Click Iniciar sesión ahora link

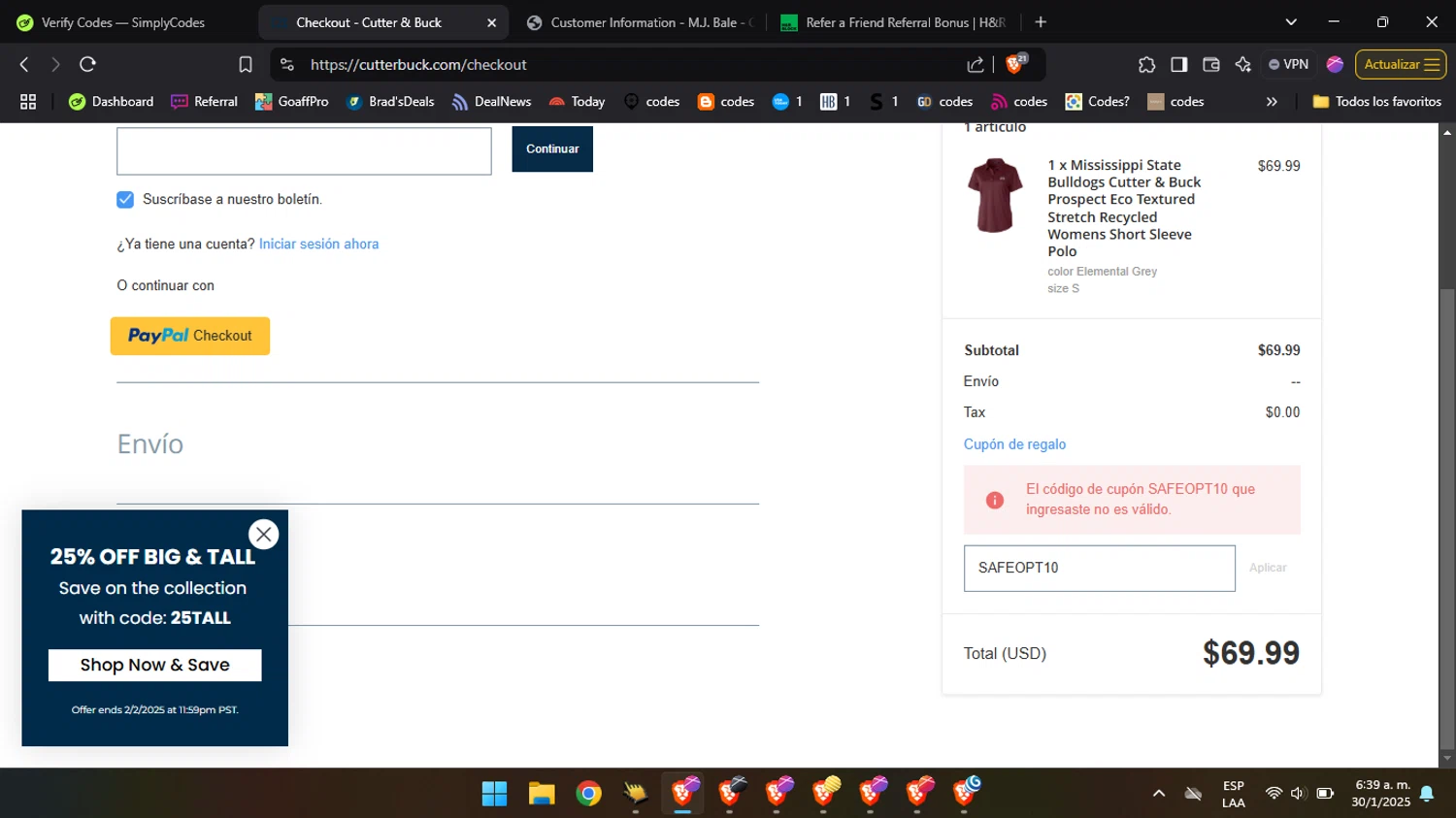click(318, 244)
